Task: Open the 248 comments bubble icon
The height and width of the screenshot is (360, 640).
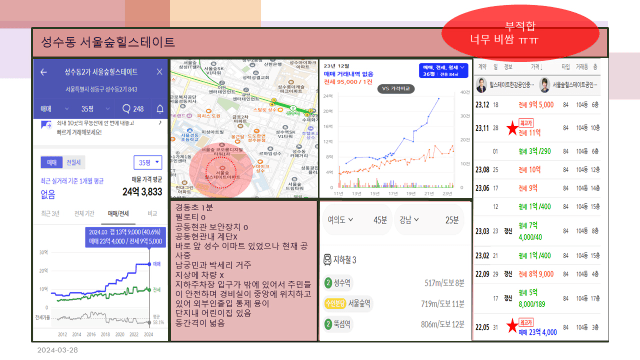Action: (x=126, y=109)
